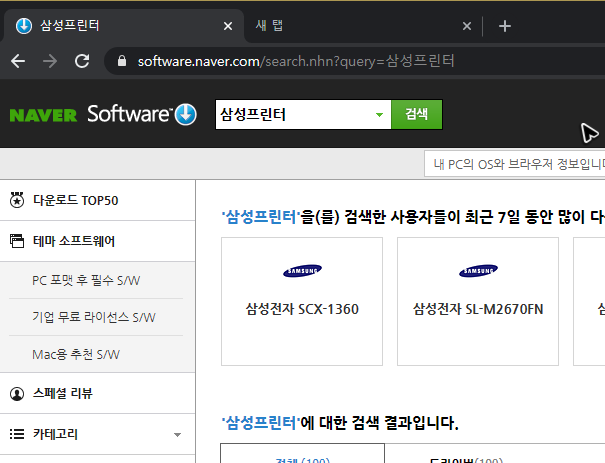The height and width of the screenshot is (463, 605).
Task: Open the 삼성전자 SL-M2670FN card
Action: pyautogui.click(x=478, y=301)
